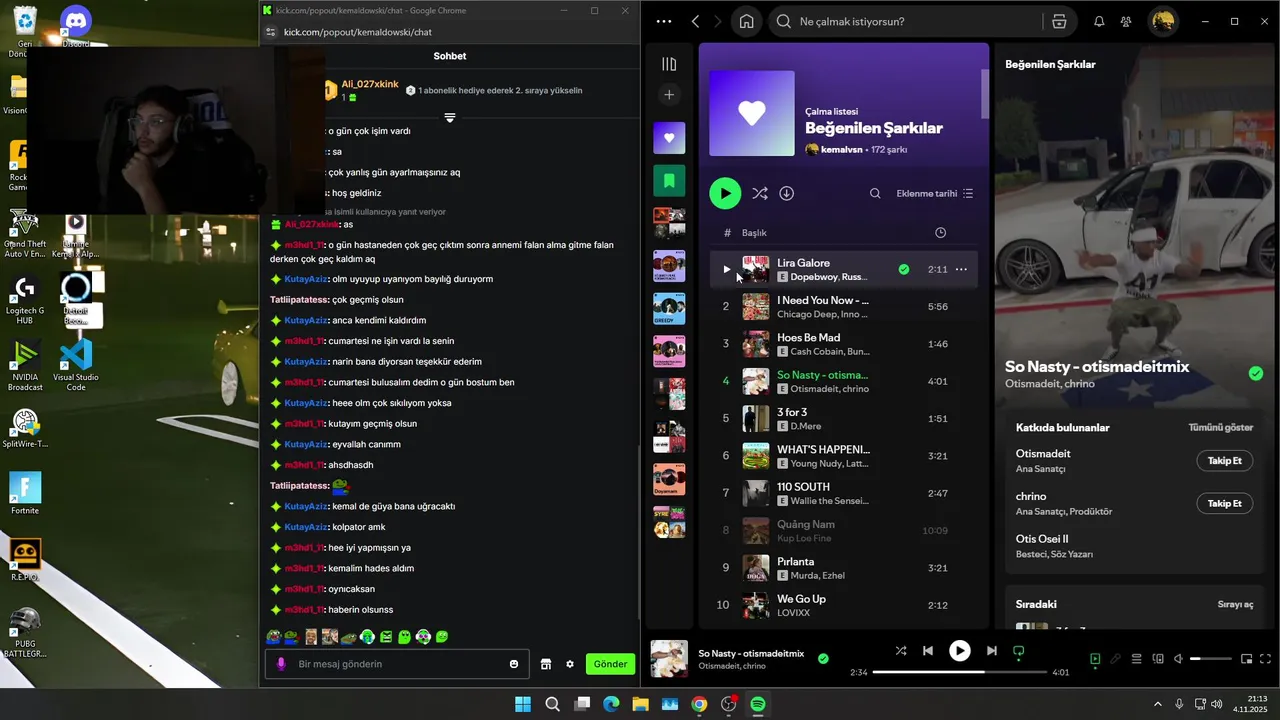
Task: Click the Başlık column header
Action: click(x=754, y=233)
